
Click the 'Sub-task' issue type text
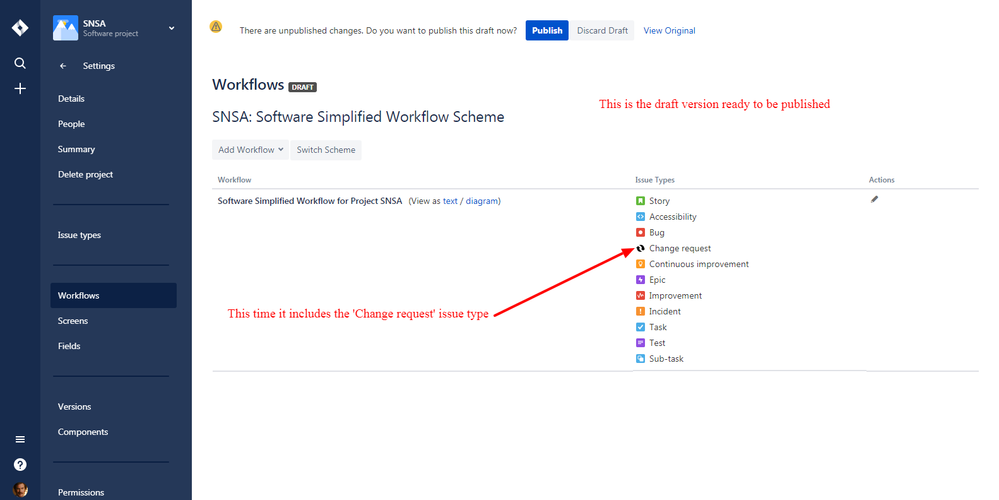pos(666,359)
